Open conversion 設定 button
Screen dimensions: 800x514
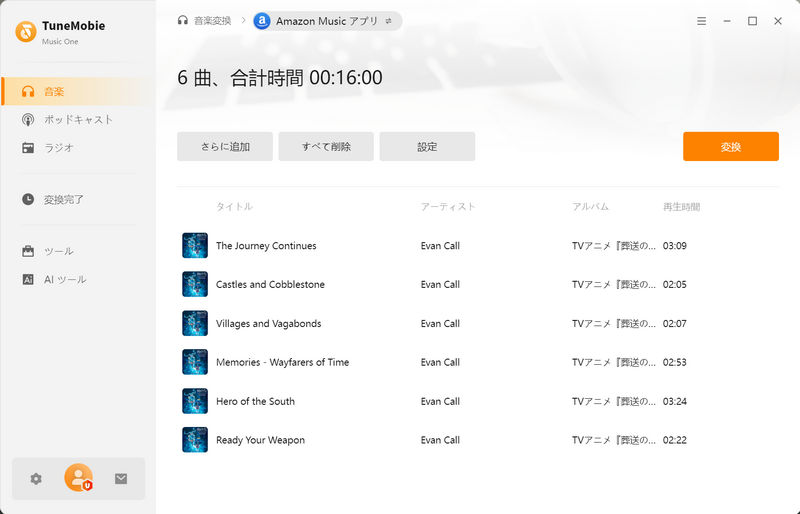pyautogui.click(x=427, y=146)
